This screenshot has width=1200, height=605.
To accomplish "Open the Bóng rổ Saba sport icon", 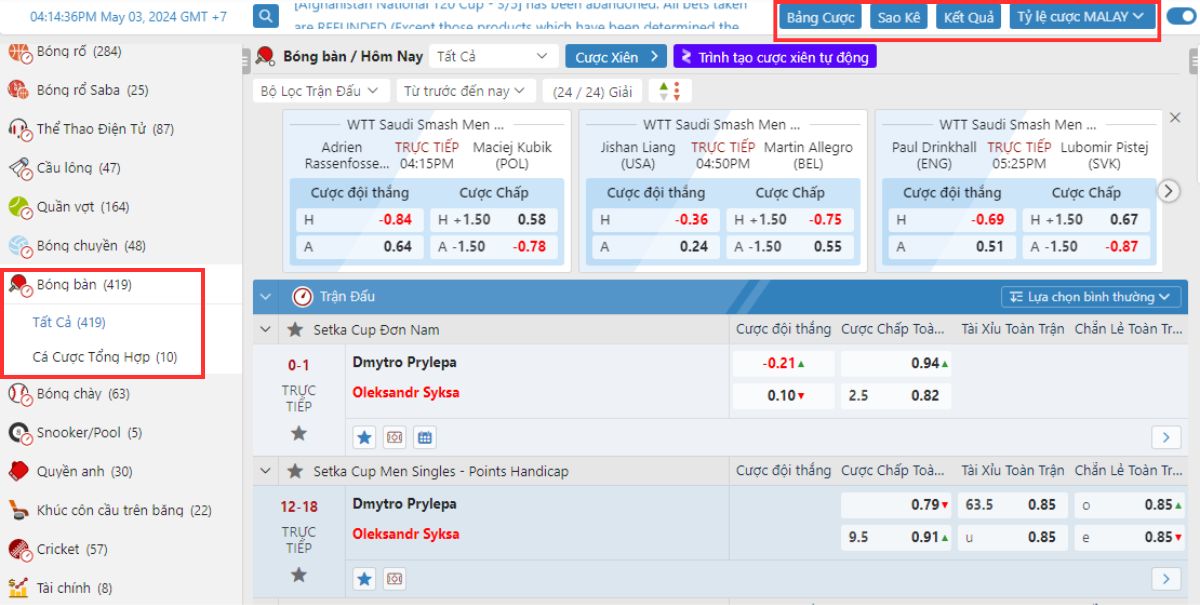I will 19,90.
